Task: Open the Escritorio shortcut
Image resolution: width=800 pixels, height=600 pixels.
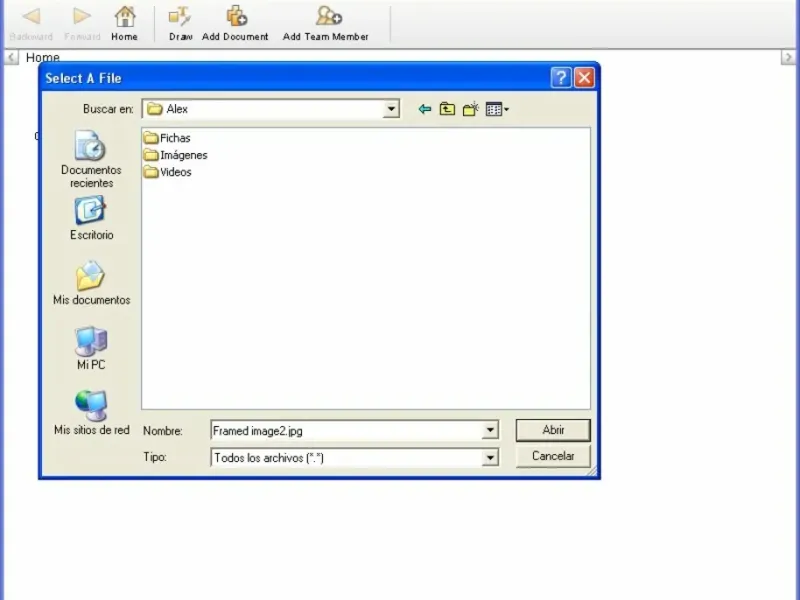Action: tap(91, 218)
